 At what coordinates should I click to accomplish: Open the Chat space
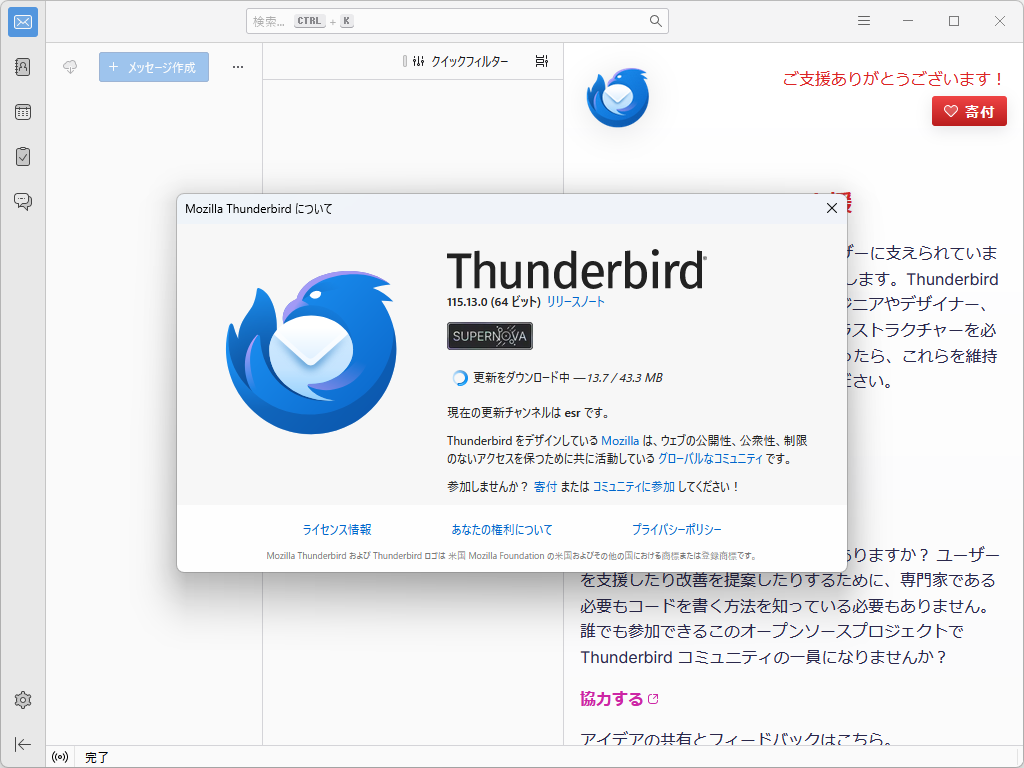click(22, 201)
